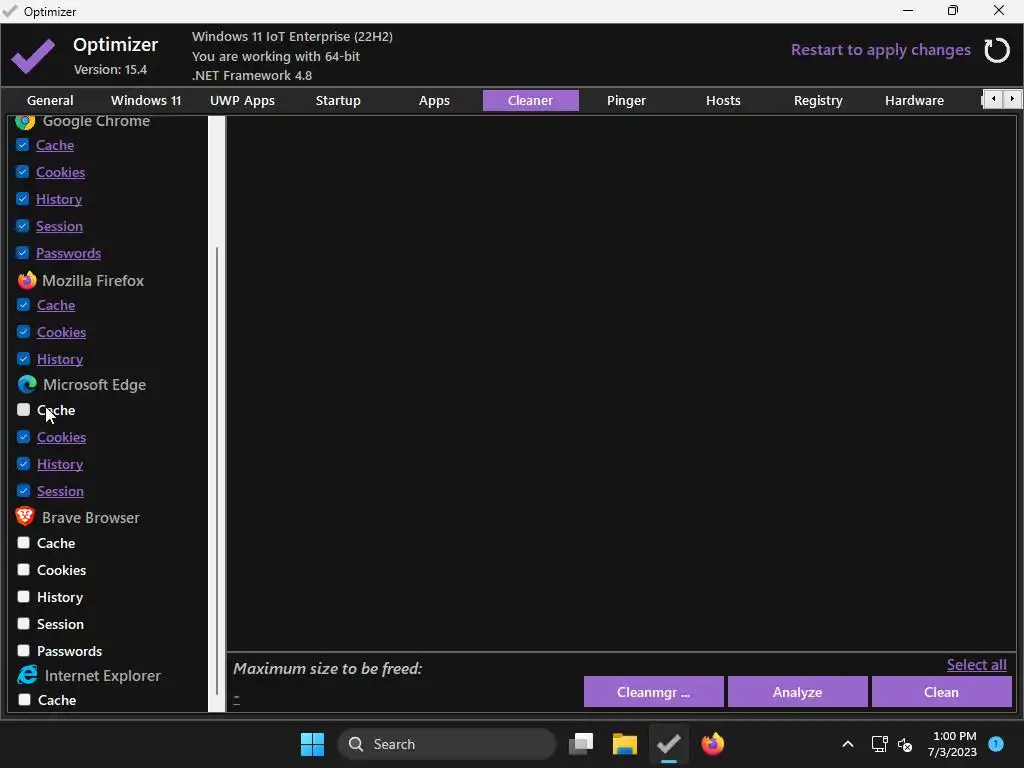The width and height of the screenshot is (1024, 768).
Task: Click the Brave Browser lion icon
Action: coord(25,517)
